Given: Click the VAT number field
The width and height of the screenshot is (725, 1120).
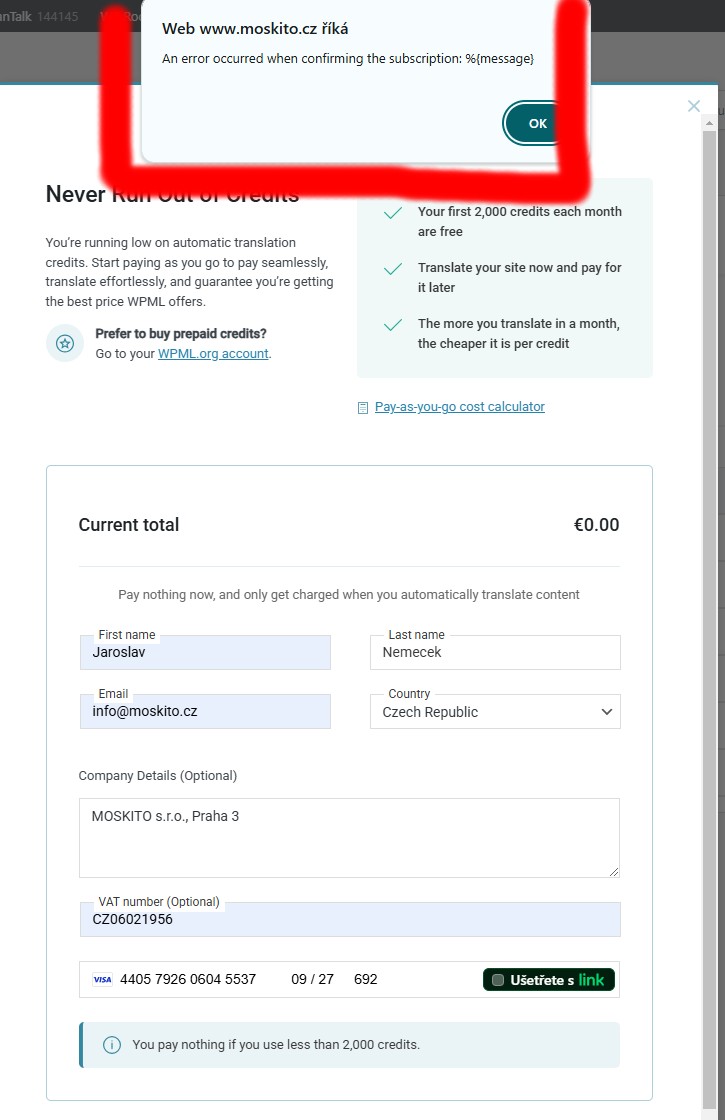Looking at the screenshot, I should coord(349,920).
